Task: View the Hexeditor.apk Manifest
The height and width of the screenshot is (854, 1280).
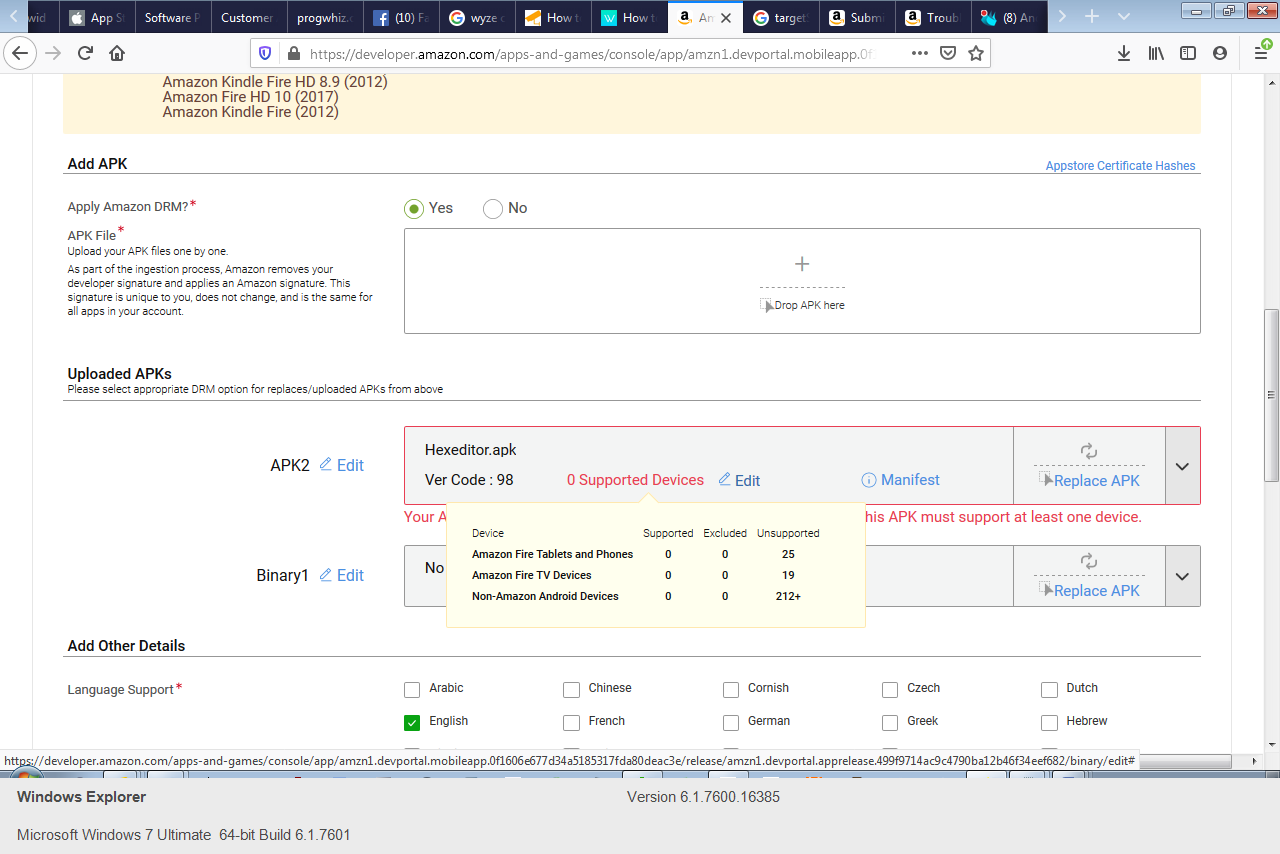Action: click(x=900, y=480)
